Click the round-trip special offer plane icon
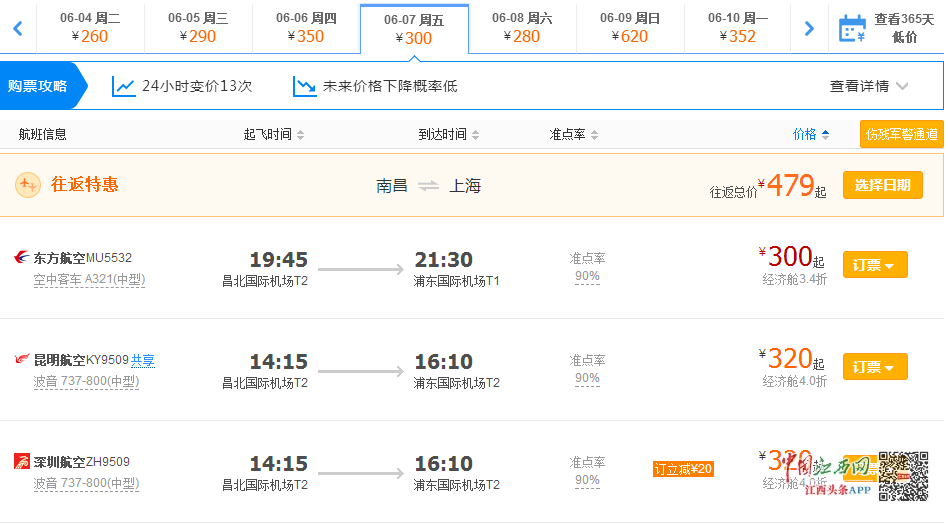Viewport: 948px width, 524px height. click(x=28, y=184)
